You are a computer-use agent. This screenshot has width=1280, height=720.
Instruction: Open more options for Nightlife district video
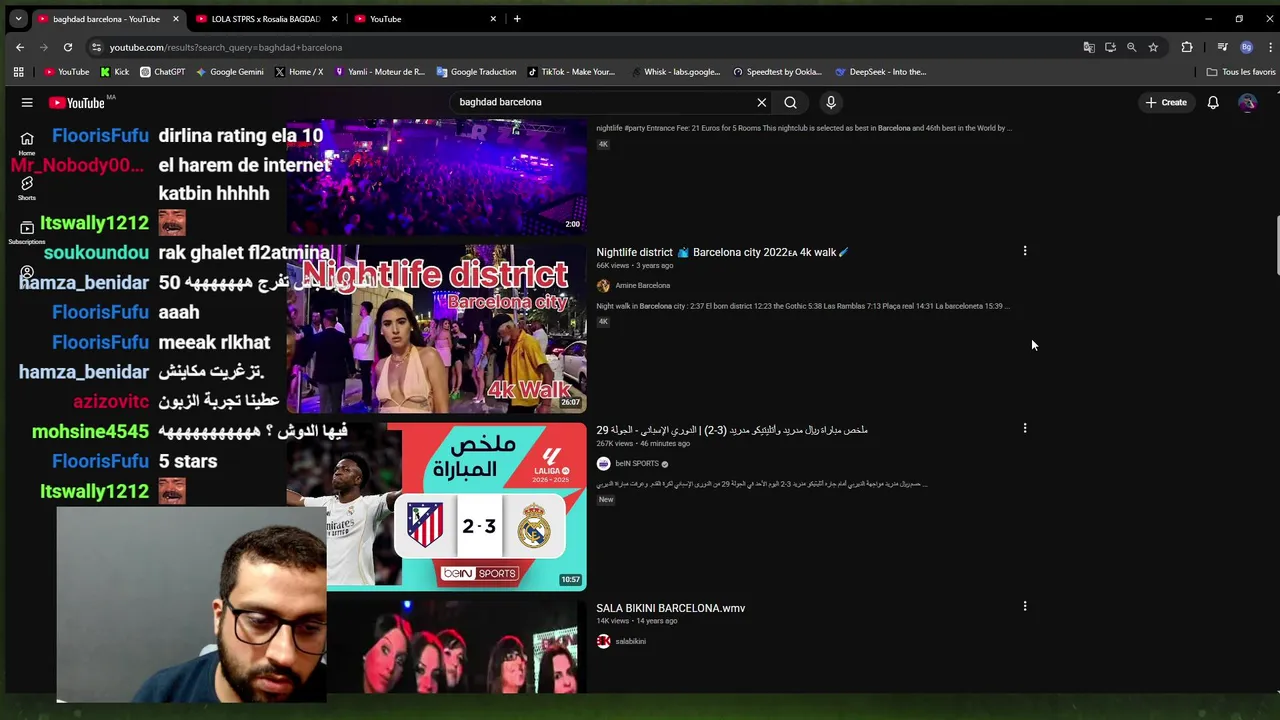pos(1024,251)
